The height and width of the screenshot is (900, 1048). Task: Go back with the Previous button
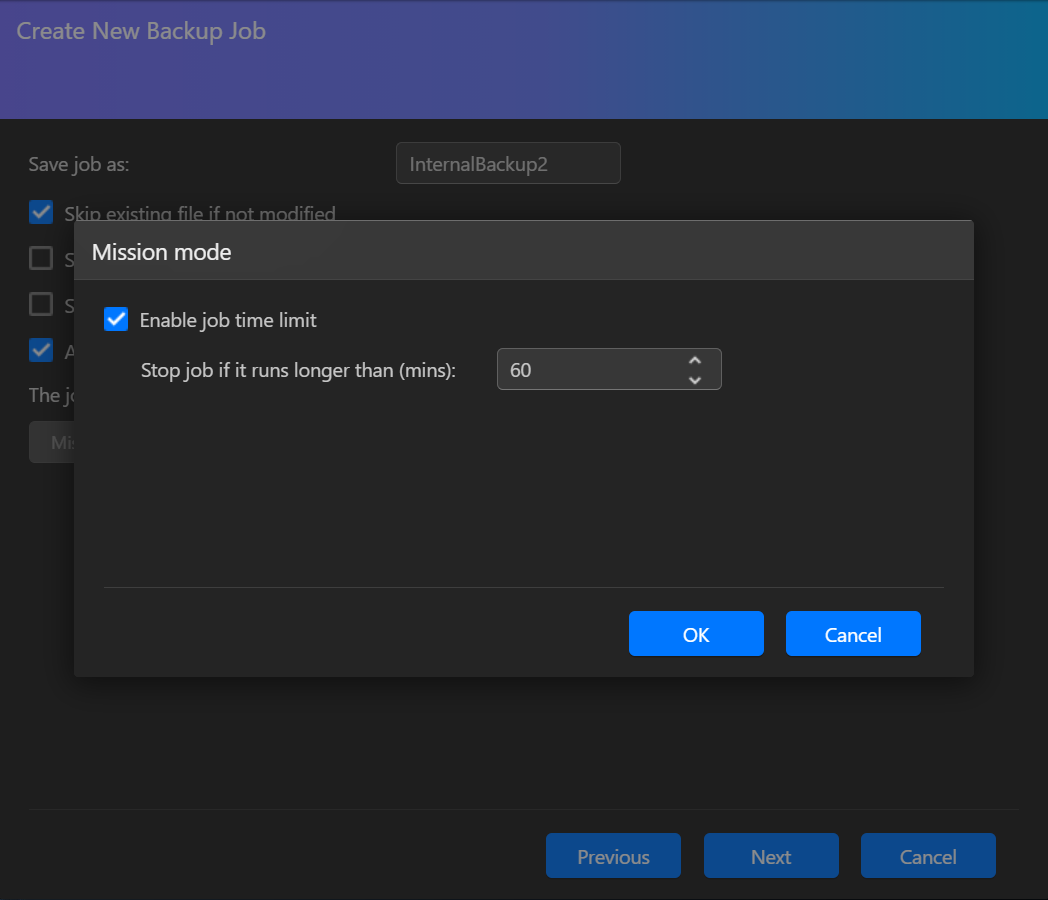pyautogui.click(x=613, y=856)
